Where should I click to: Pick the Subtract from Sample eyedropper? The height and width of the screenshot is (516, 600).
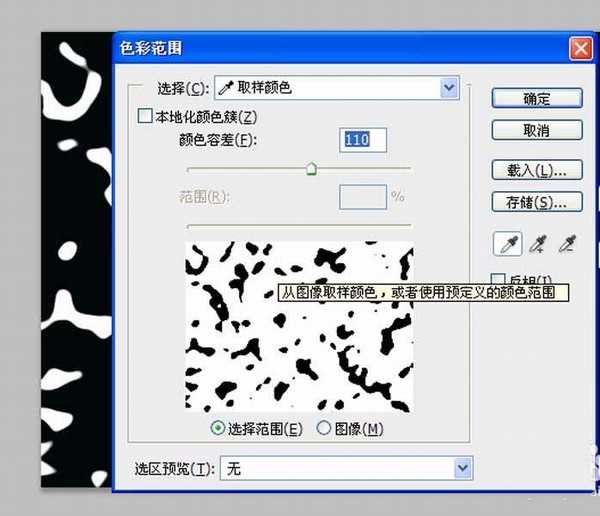[567, 243]
